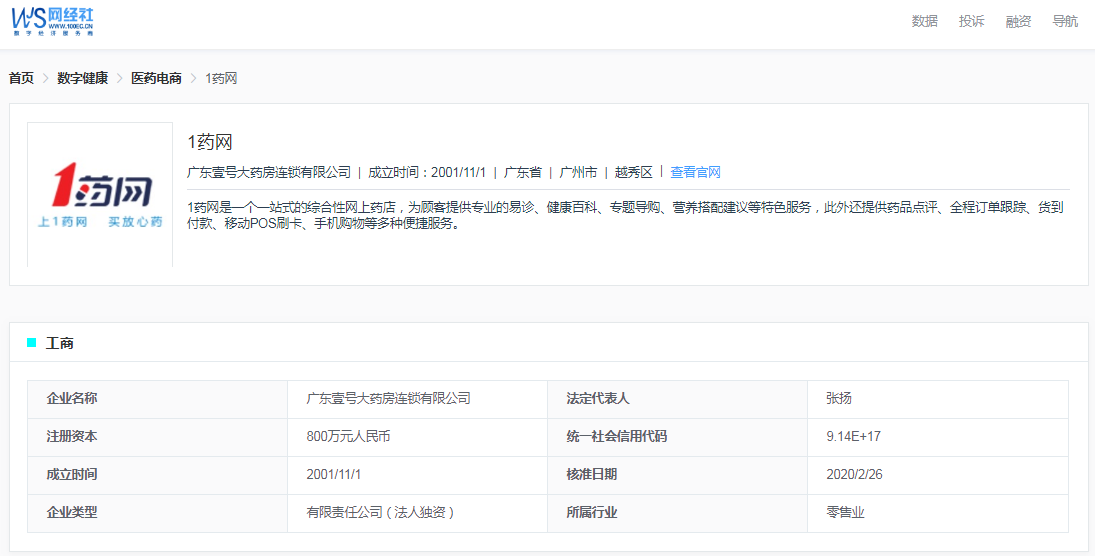Click the 成立时间 table label cell
Viewport: 1095px width, 556px height.
pos(157,475)
